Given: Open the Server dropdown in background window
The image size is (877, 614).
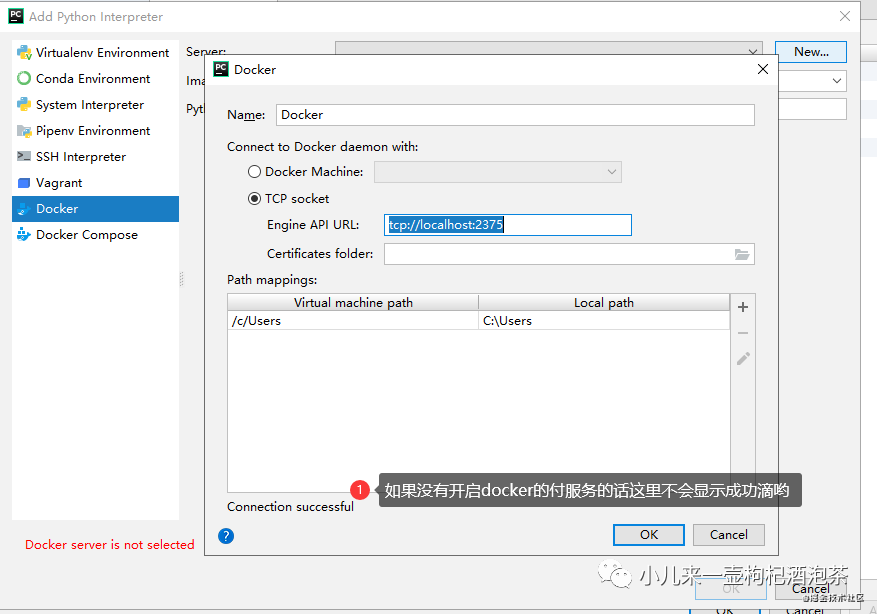Looking at the screenshot, I should [x=549, y=48].
